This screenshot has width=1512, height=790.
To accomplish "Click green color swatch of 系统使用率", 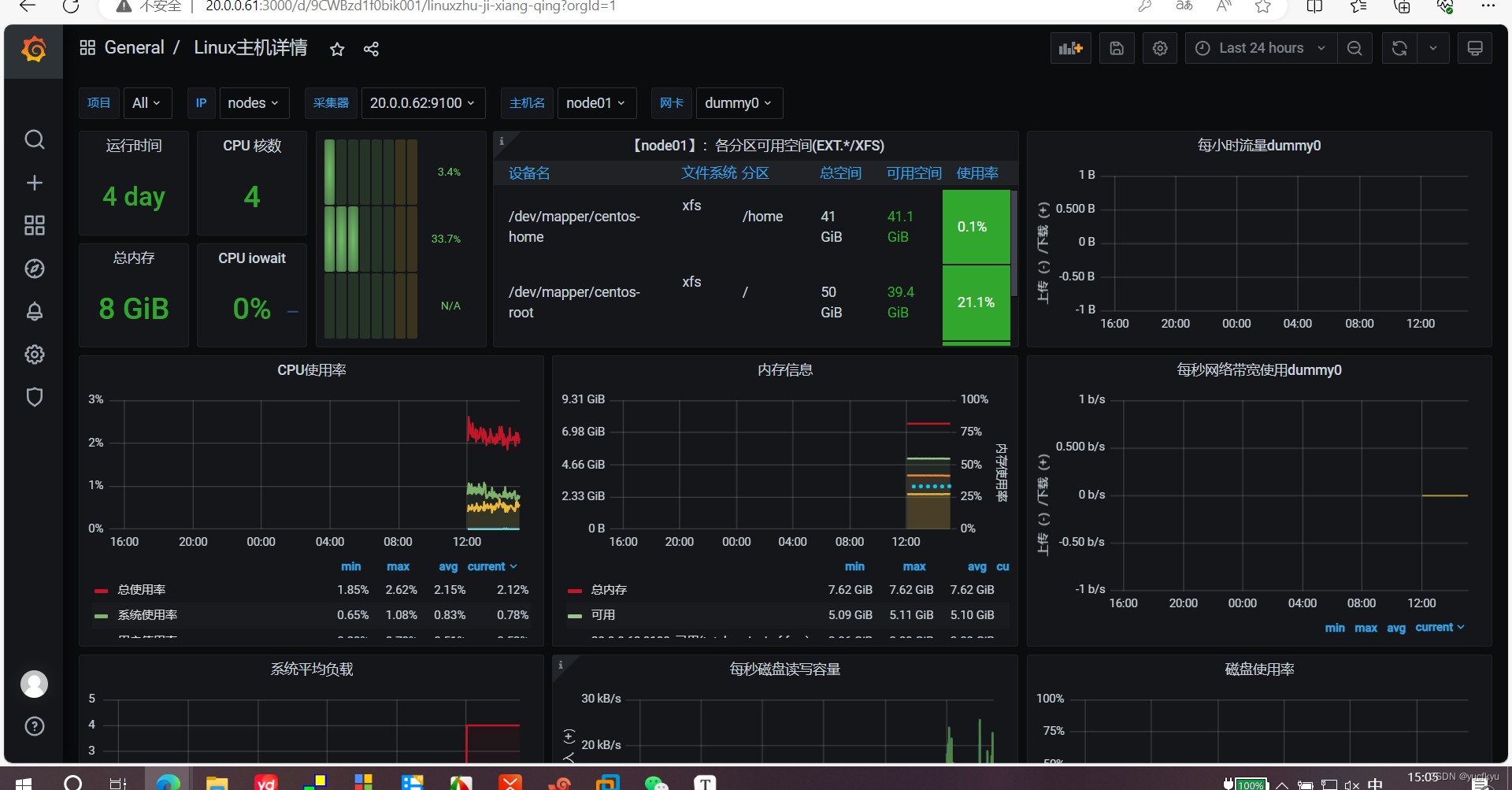I will point(101,616).
